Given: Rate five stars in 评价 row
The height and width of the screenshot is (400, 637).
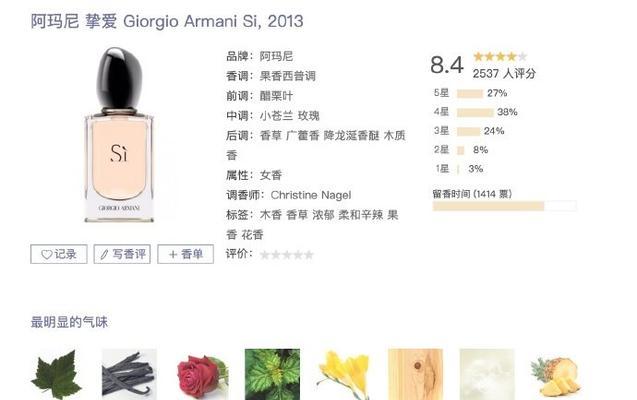Looking at the screenshot, I should point(309,255).
